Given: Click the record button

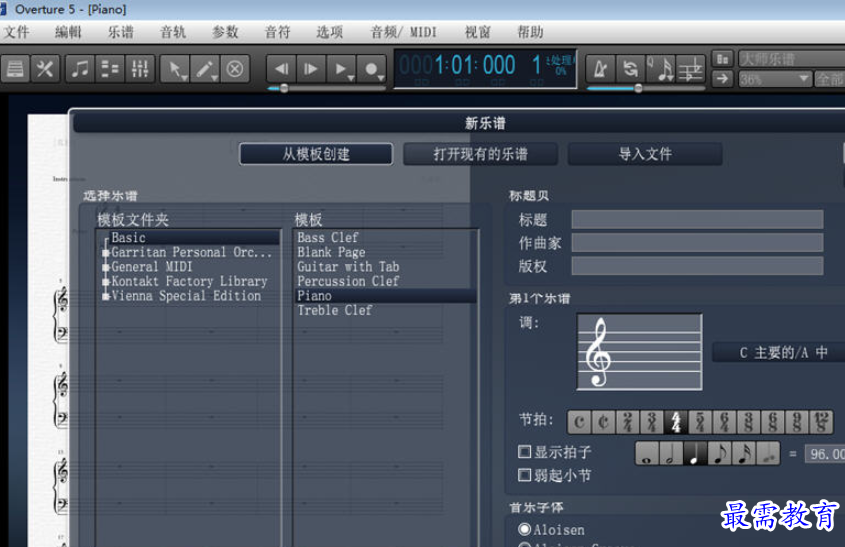Looking at the screenshot, I should [x=371, y=69].
